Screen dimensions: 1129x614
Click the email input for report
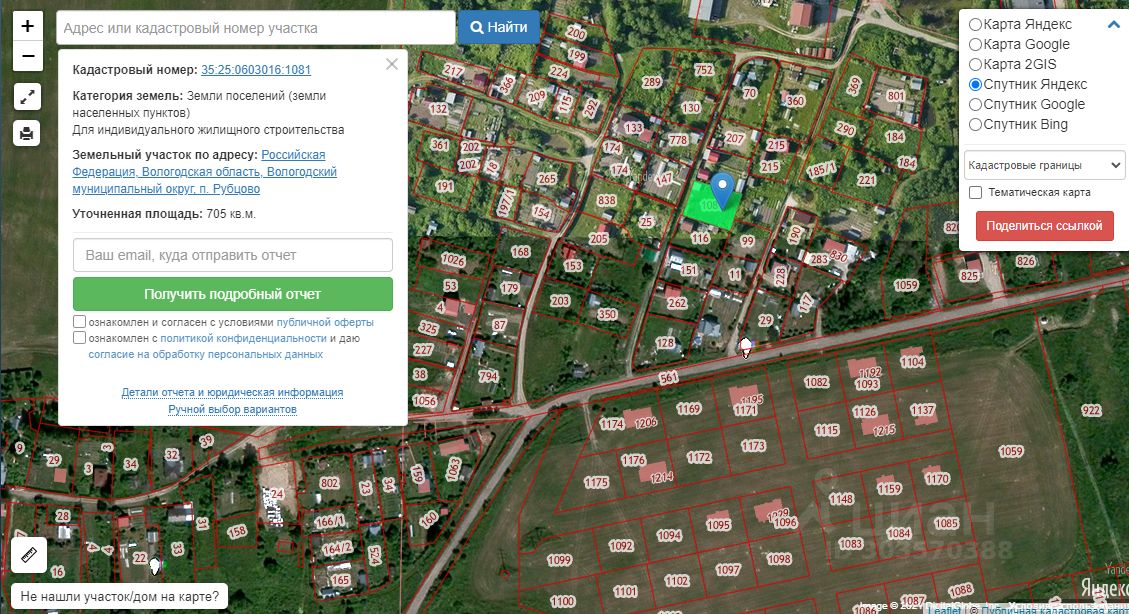click(x=233, y=255)
